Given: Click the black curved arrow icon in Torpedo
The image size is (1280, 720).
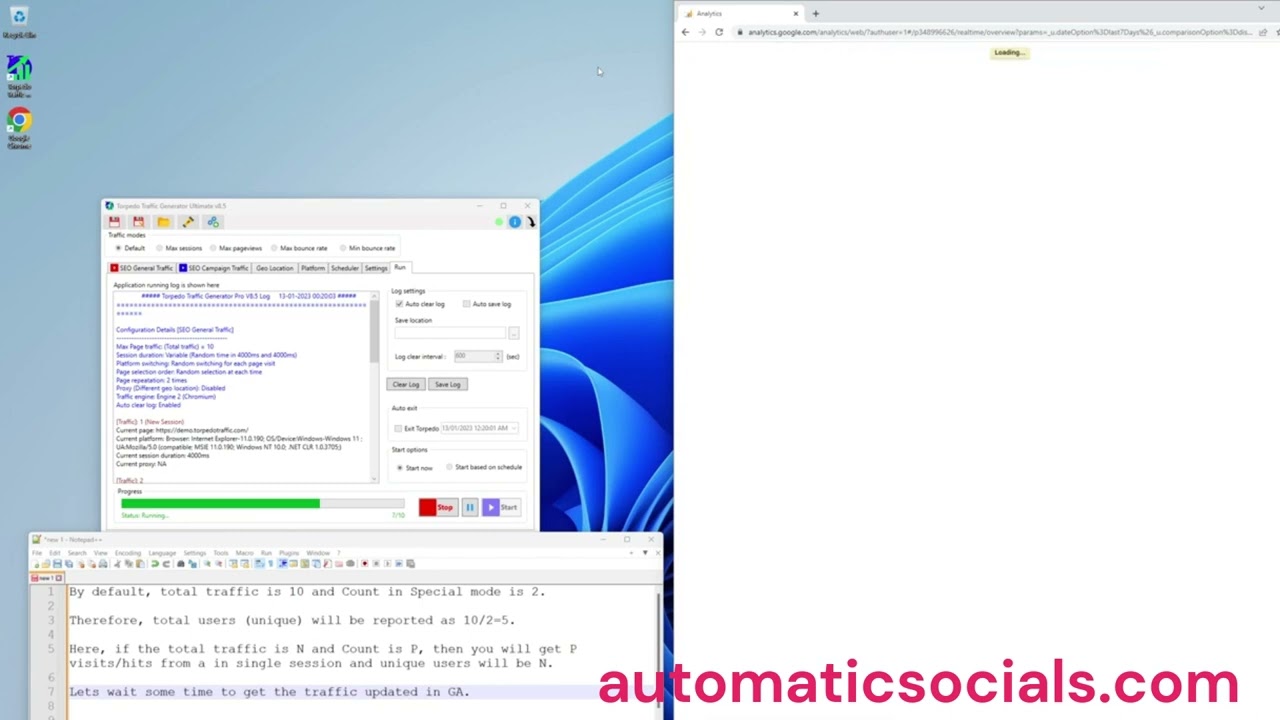Looking at the screenshot, I should (531, 222).
